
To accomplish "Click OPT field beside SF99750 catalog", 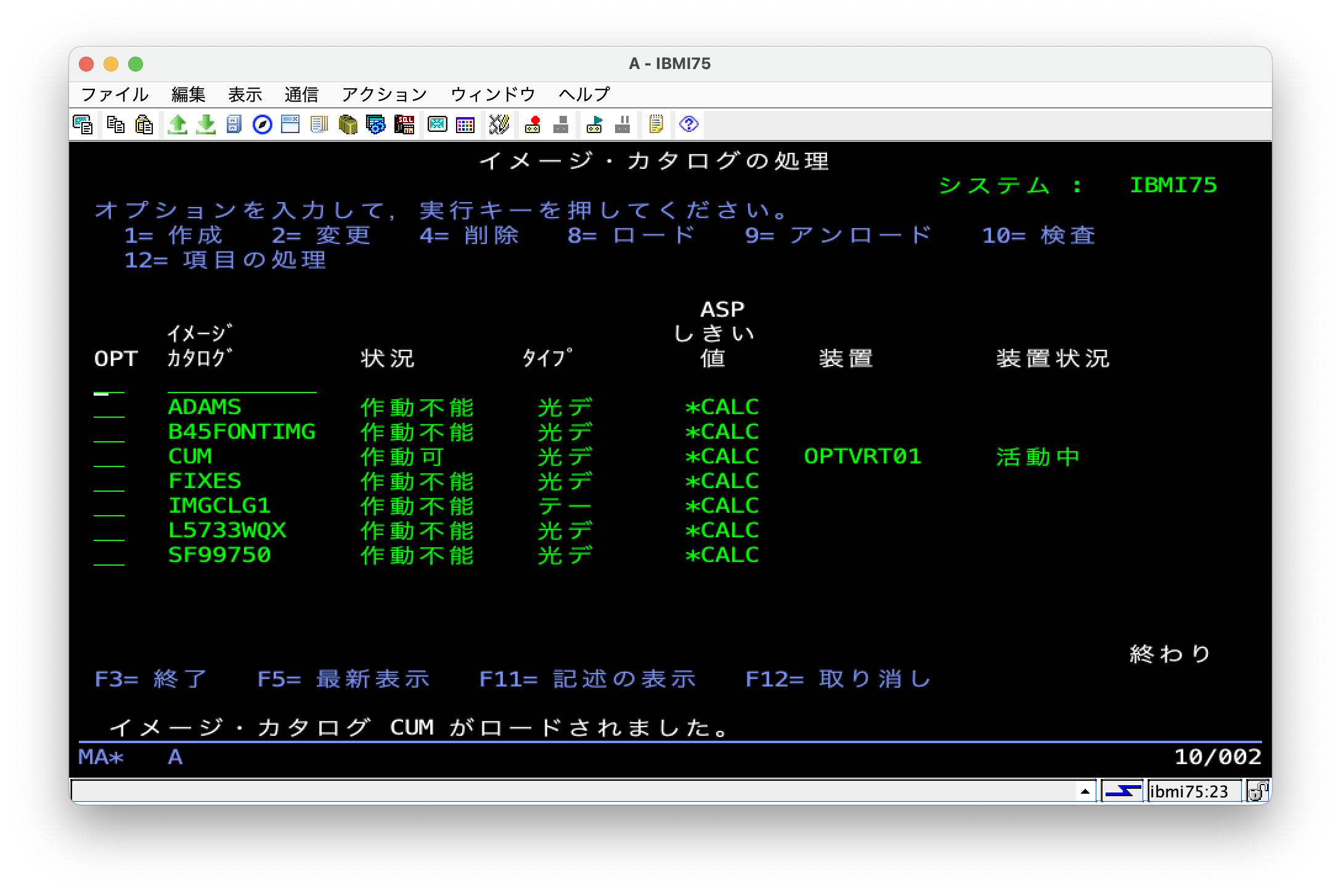I will pyautogui.click(x=109, y=557).
